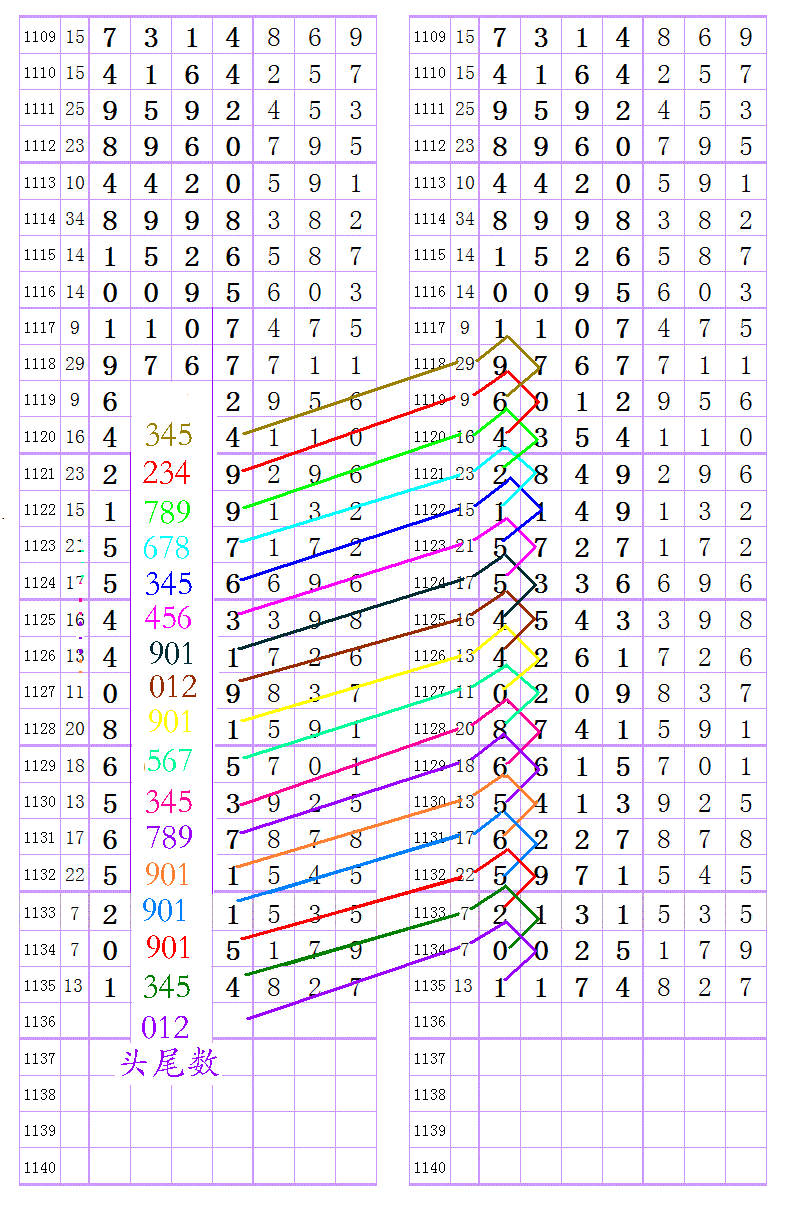Viewport: 795px width, 1214px height.
Task: Click the purple 头尾数 caption text
Action: click(x=169, y=1064)
